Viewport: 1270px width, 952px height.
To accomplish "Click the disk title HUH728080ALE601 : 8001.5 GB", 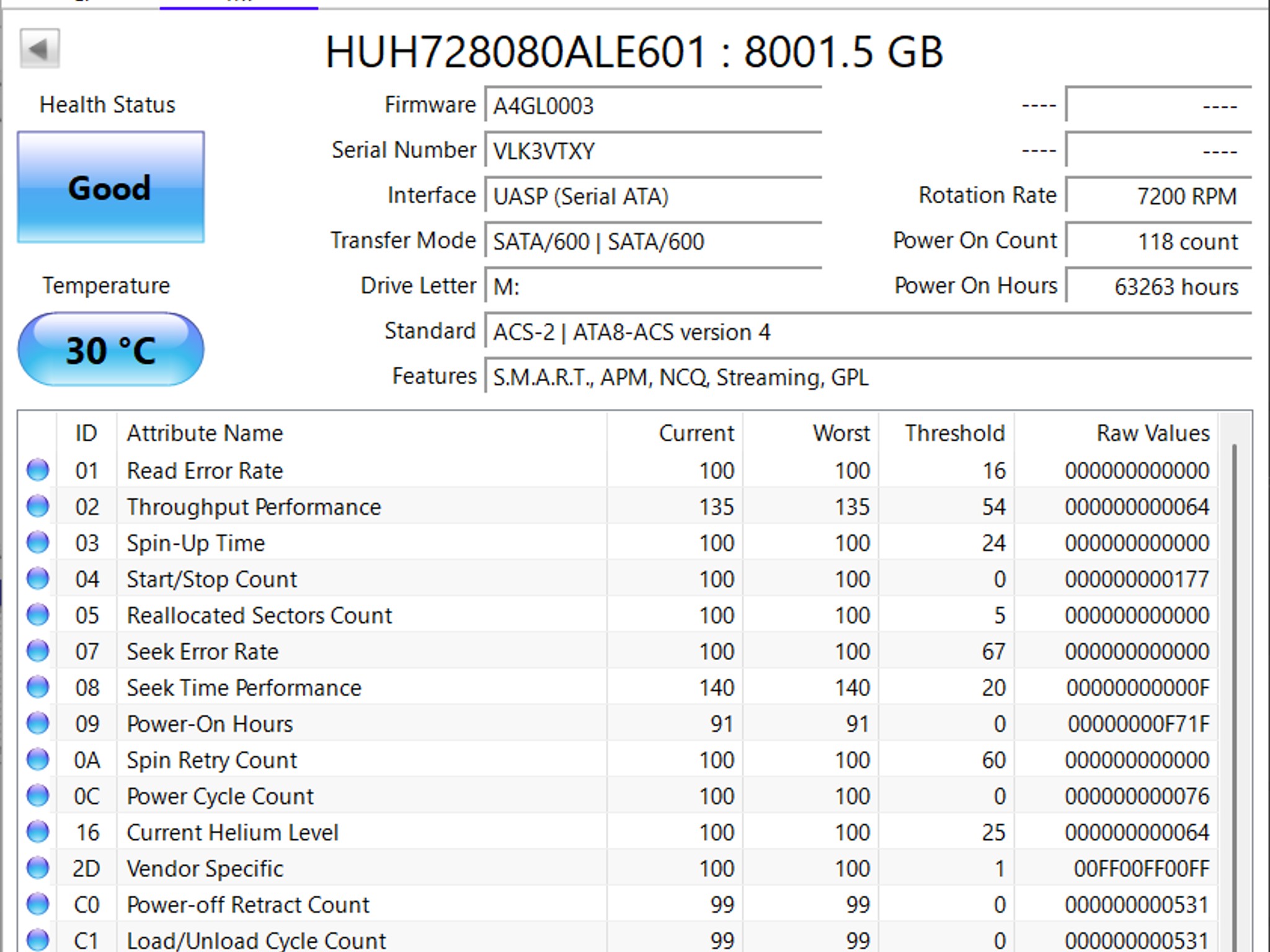I will tap(634, 51).
